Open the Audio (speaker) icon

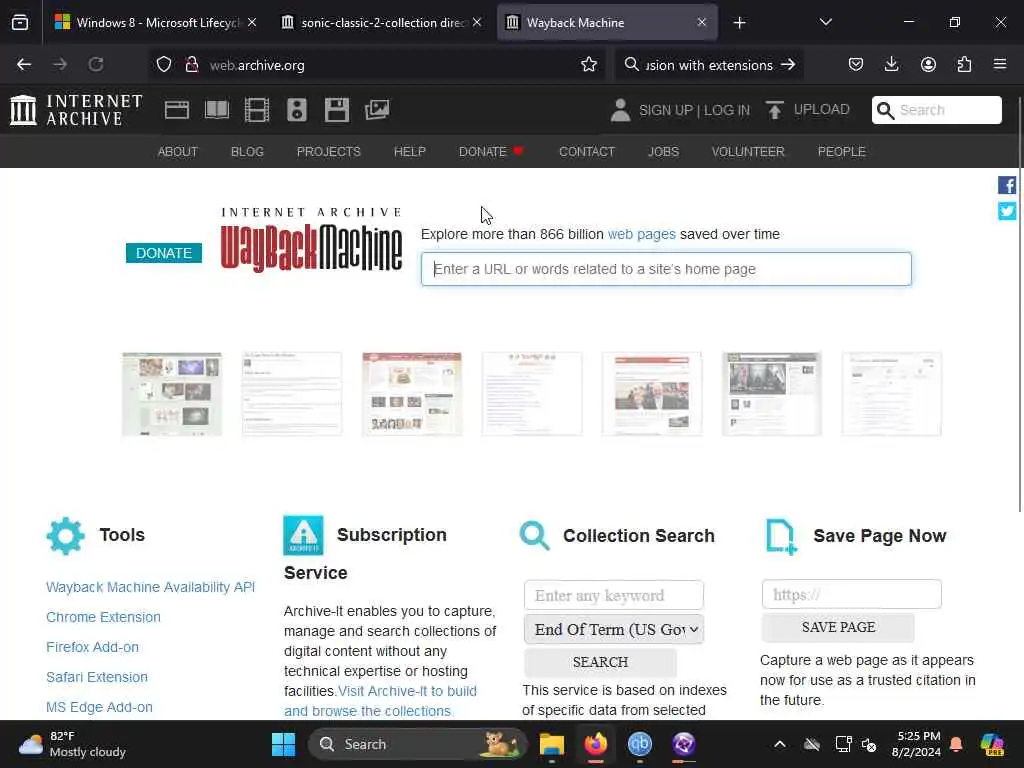pos(296,110)
